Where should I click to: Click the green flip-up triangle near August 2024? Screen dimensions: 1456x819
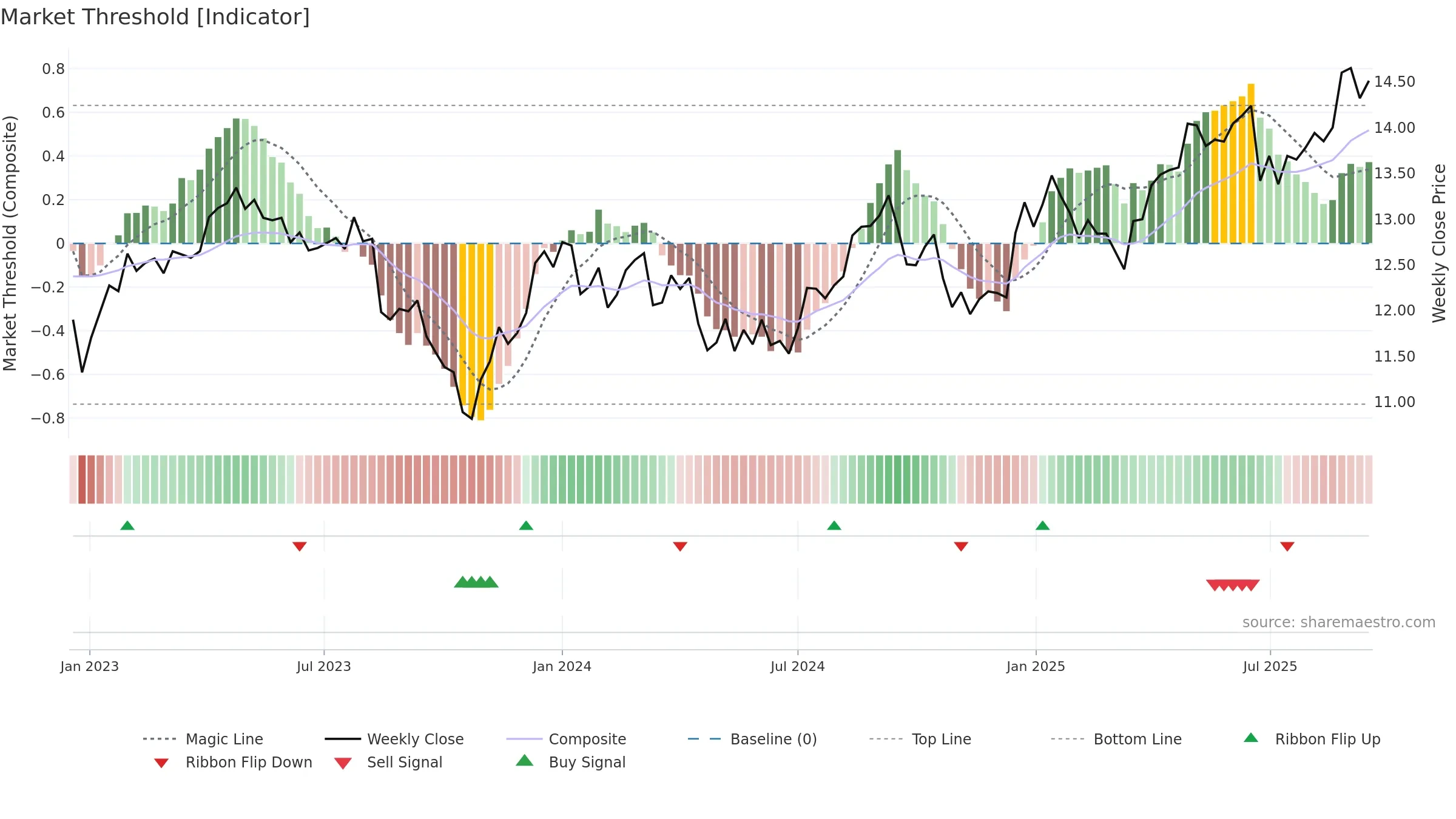[x=834, y=525]
